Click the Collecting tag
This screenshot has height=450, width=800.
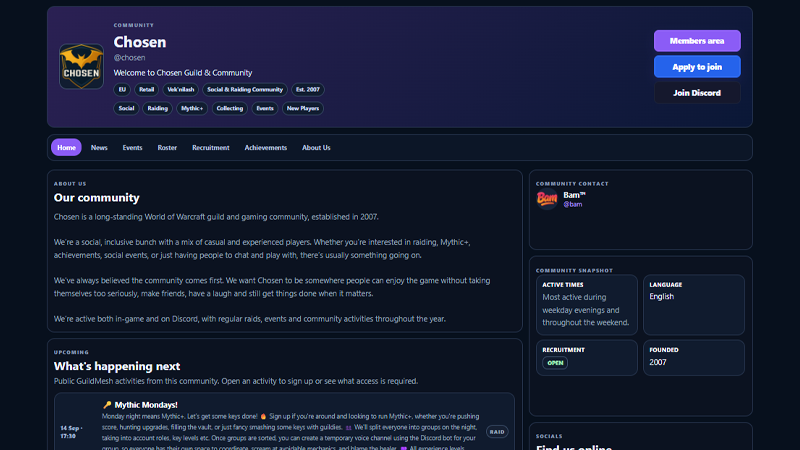point(230,108)
